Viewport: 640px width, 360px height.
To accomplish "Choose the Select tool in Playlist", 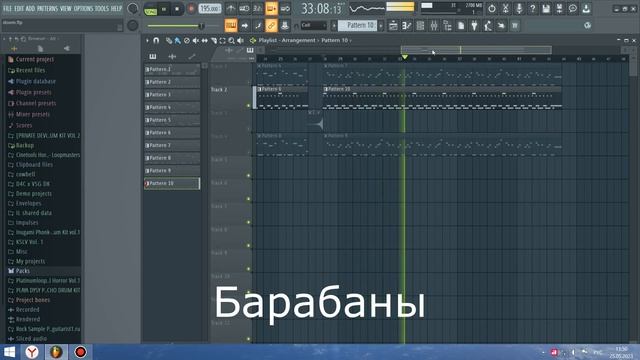I will pyautogui.click(x=222, y=40).
